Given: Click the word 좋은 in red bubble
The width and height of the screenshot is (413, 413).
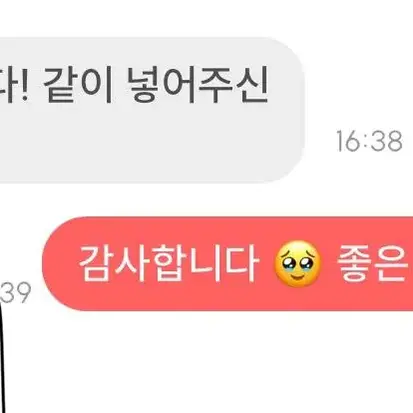Looking at the screenshot, I should coord(373,264).
